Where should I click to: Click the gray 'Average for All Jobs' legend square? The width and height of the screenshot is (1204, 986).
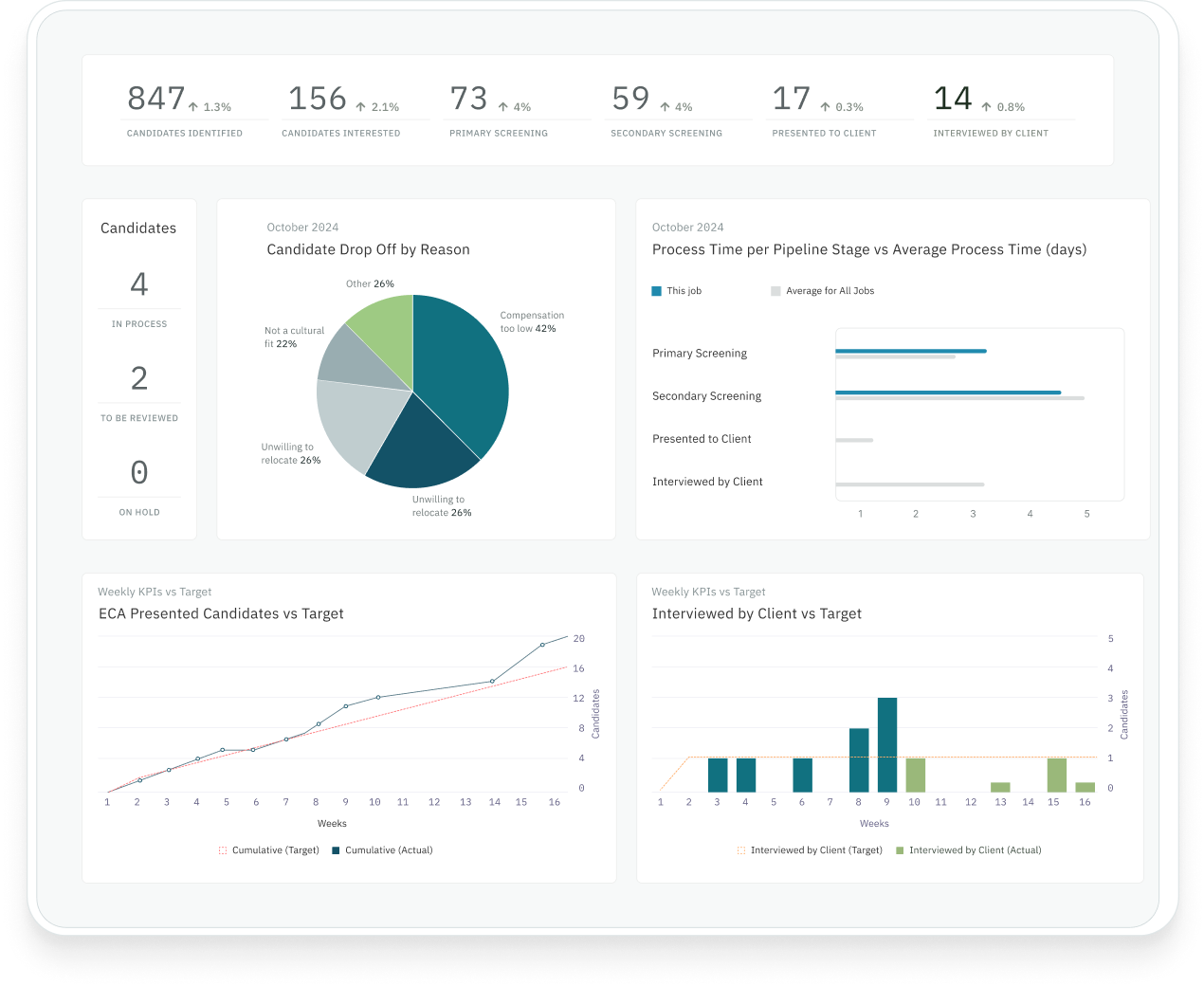pos(775,291)
